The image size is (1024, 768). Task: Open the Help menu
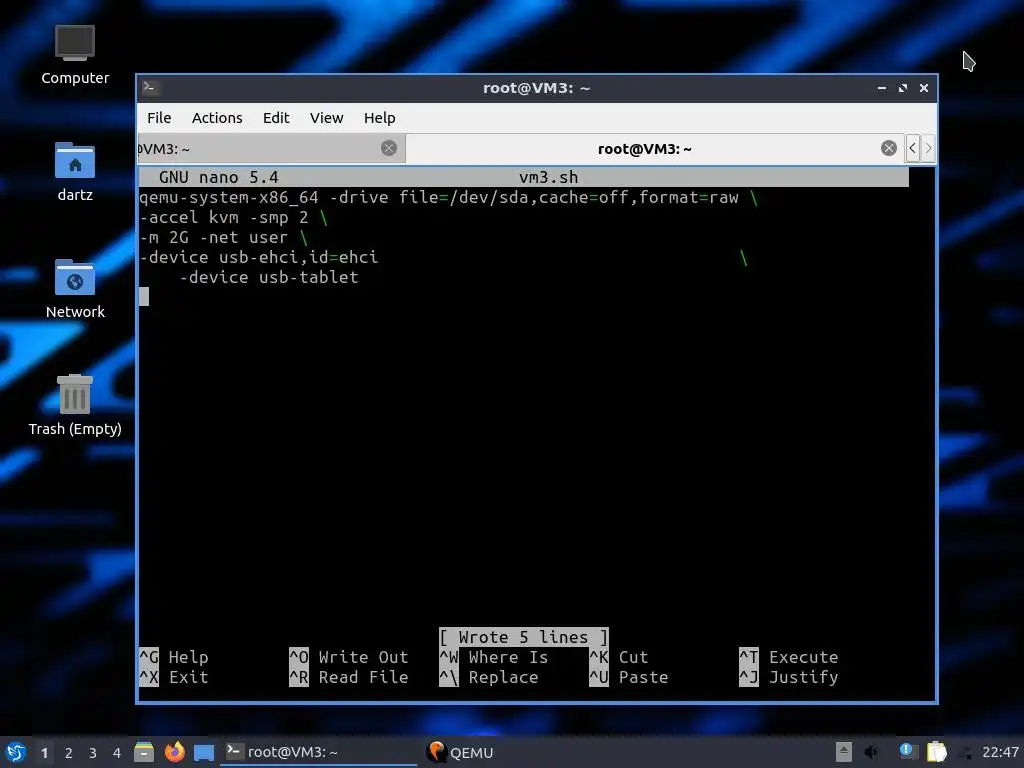[x=379, y=118]
